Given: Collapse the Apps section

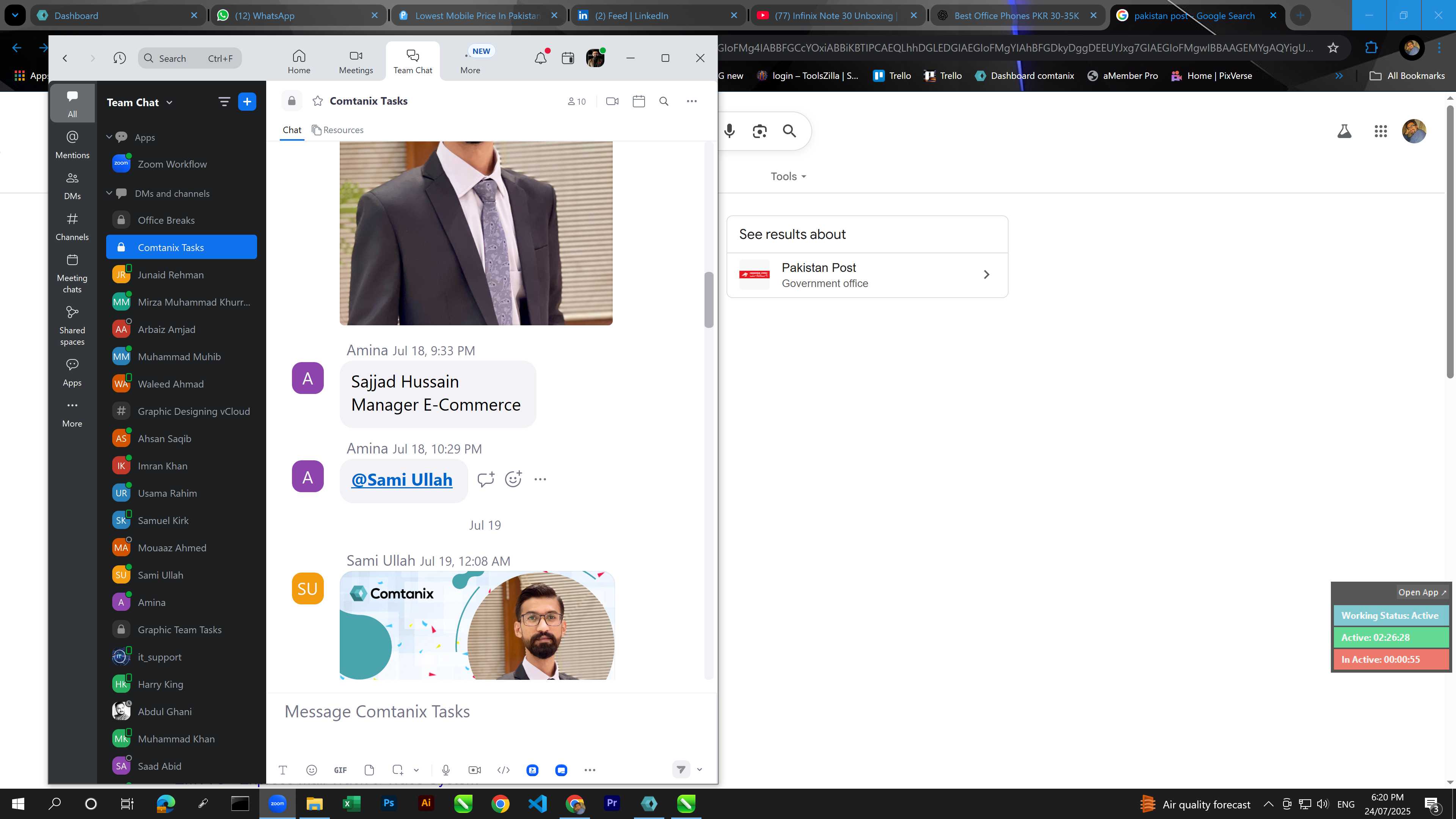Looking at the screenshot, I should pyautogui.click(x=109, y=137).
